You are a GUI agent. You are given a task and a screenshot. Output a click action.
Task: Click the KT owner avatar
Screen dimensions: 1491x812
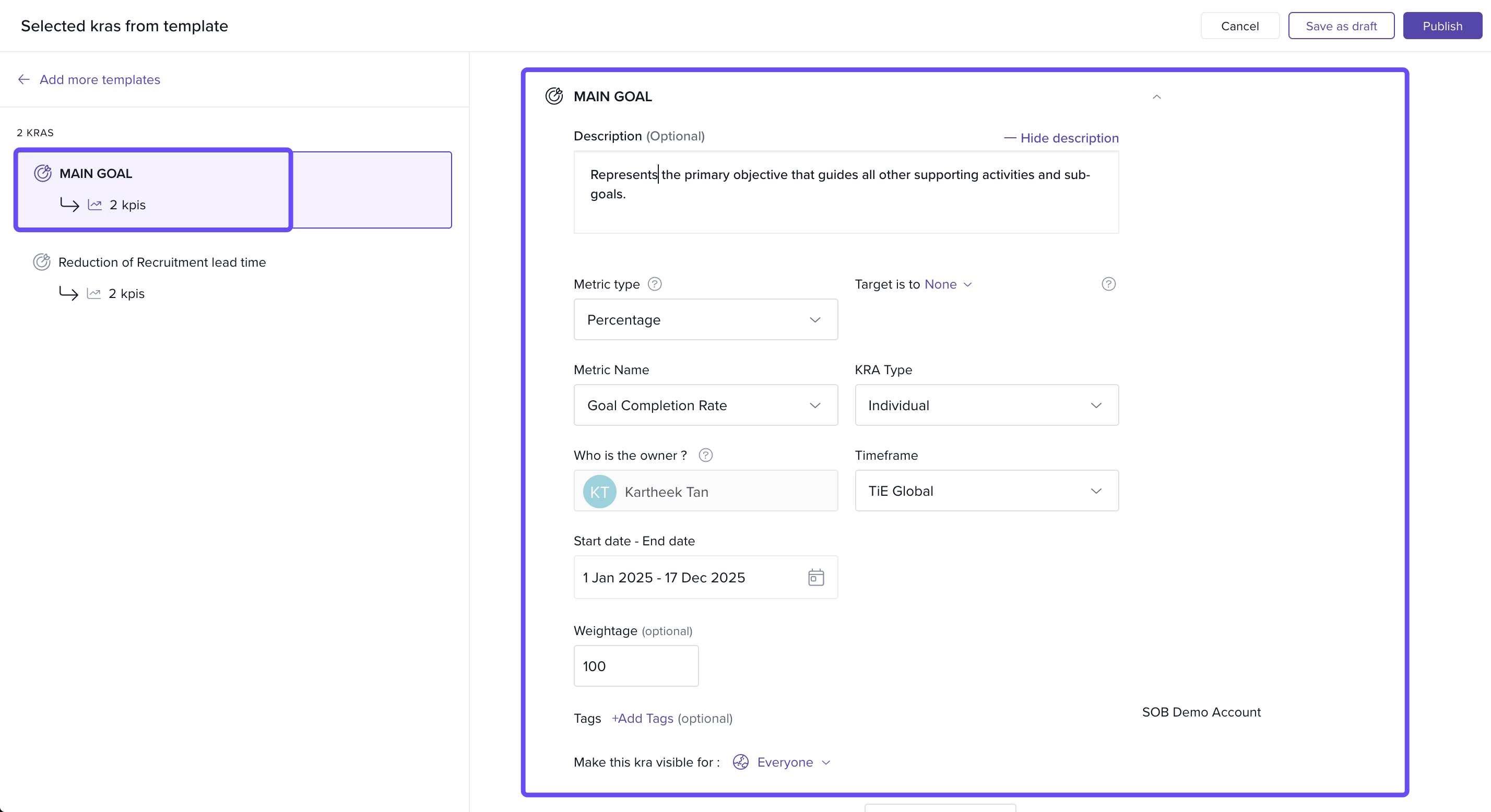click(x=599, y=492)
